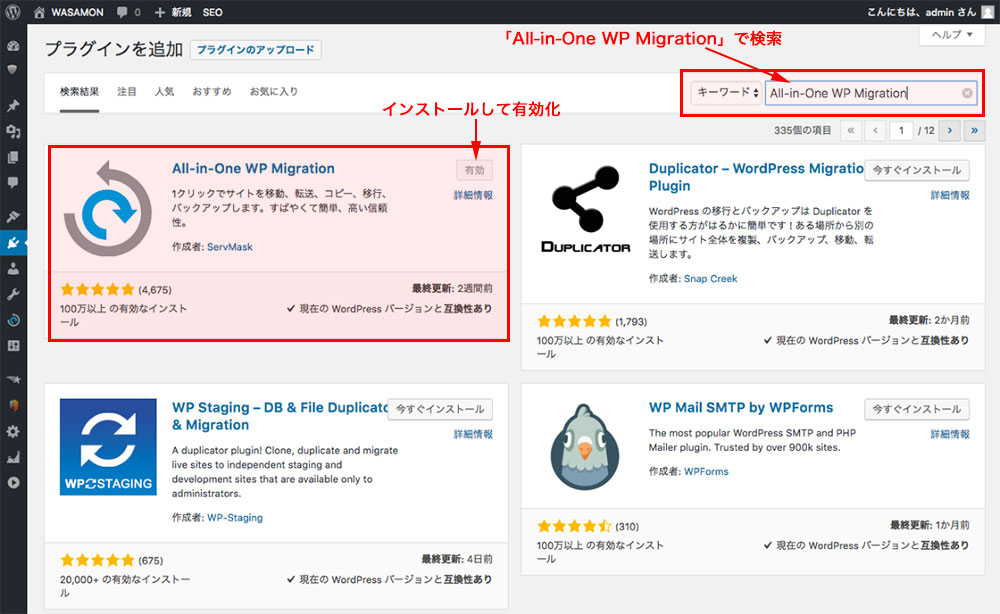Open the Duplicator plugin title link
The height and width of the screenshot is (614, 1000).
click(756, 177)
